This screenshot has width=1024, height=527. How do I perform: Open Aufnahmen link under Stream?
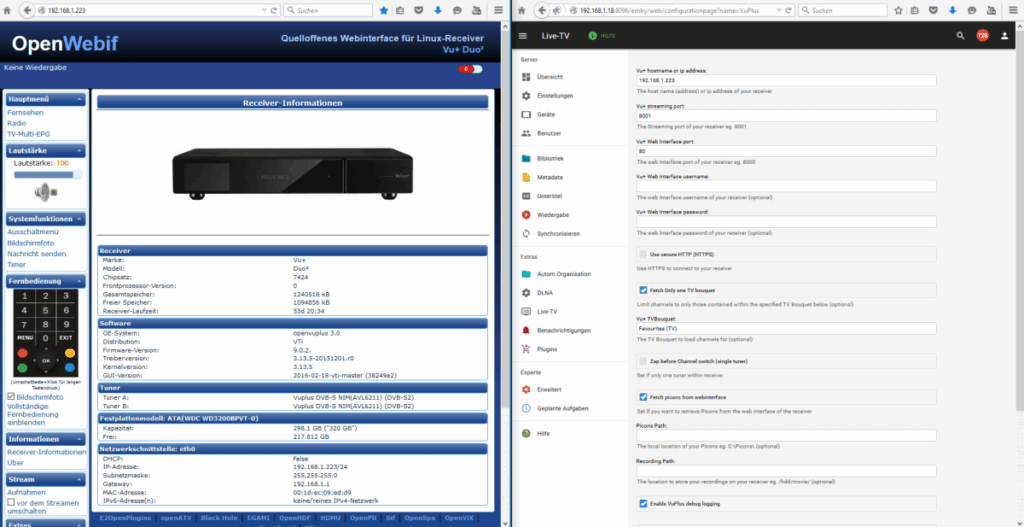pos(26,492)
